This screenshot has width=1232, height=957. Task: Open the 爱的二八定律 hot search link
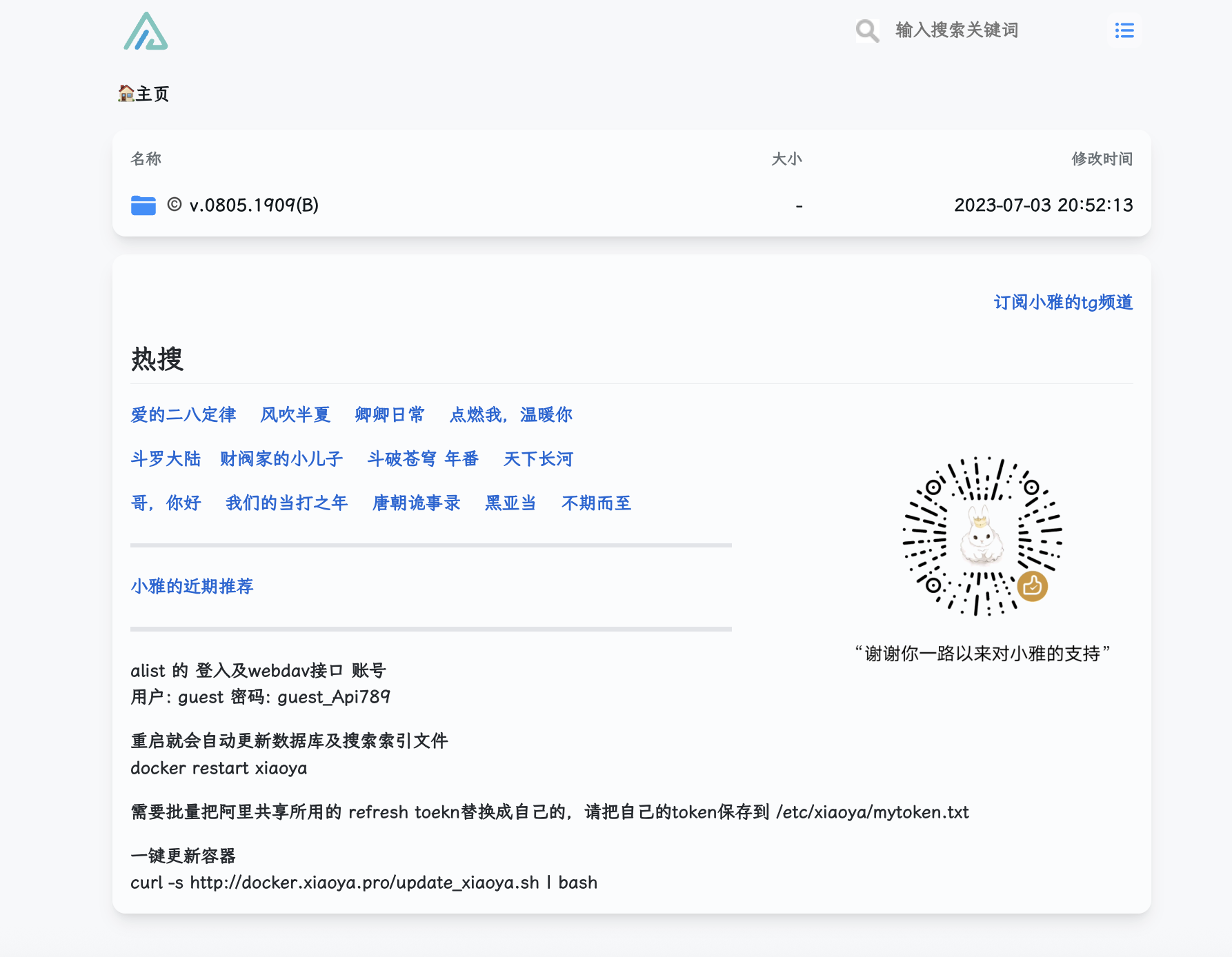[x=183, y=415]
